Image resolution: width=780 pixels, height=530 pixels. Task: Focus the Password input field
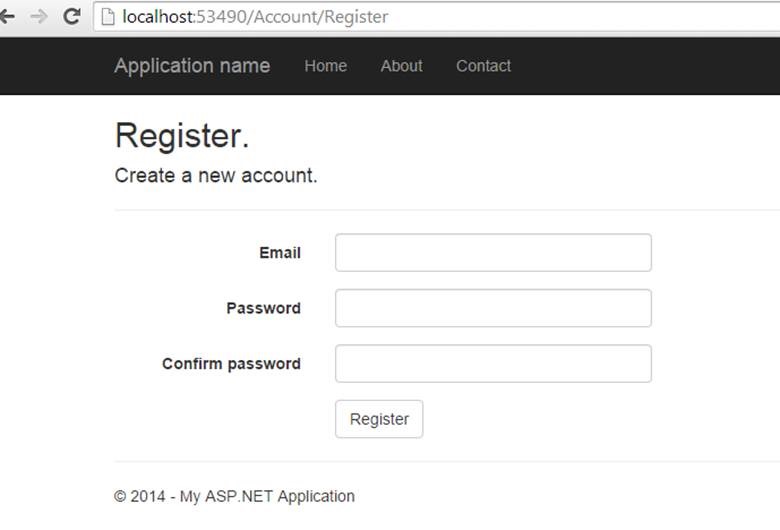(x=493, y=308)
